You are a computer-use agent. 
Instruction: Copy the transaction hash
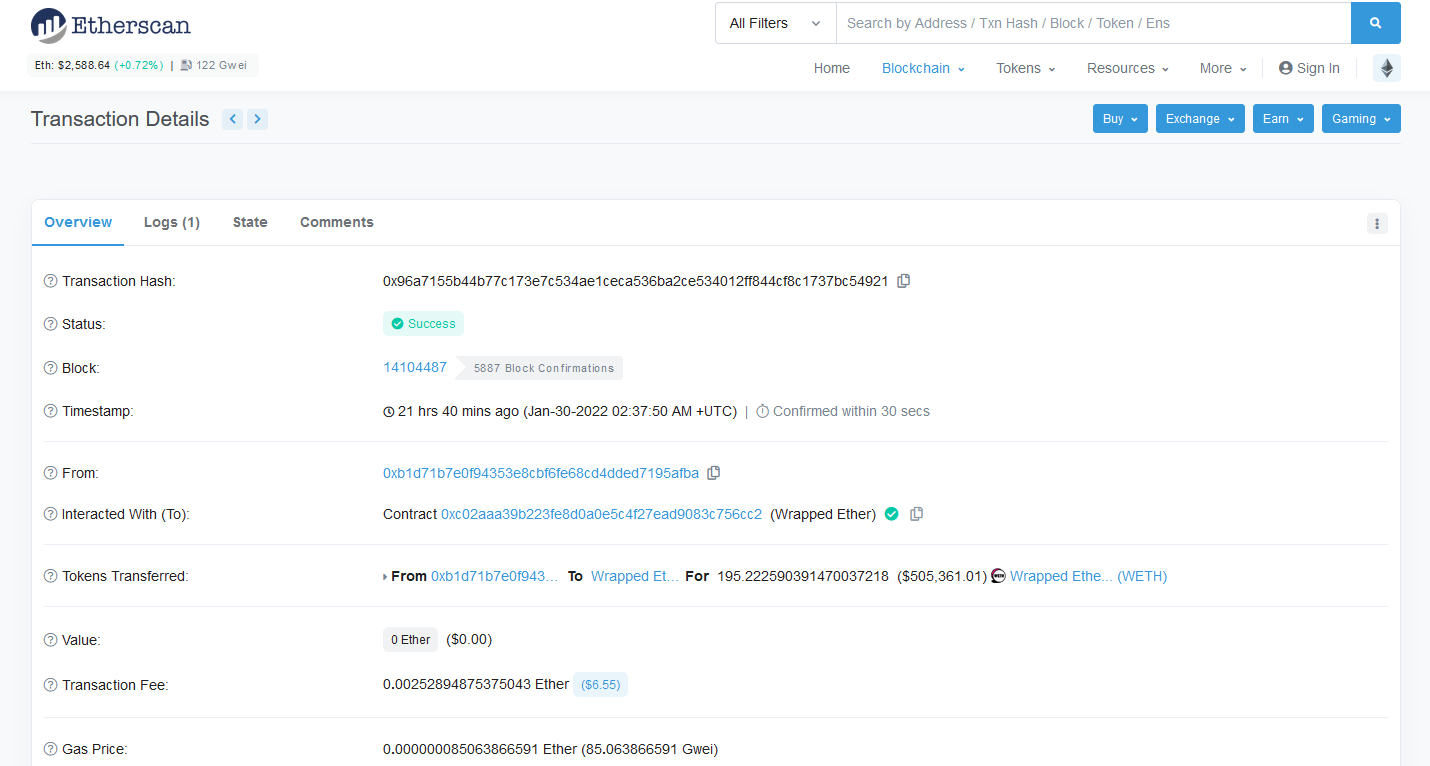903,281
